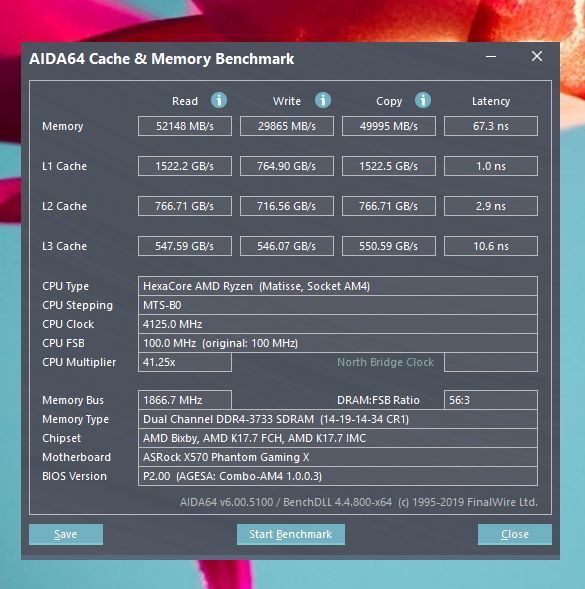Click the CPU Multiplier field 41.25x

185,362
